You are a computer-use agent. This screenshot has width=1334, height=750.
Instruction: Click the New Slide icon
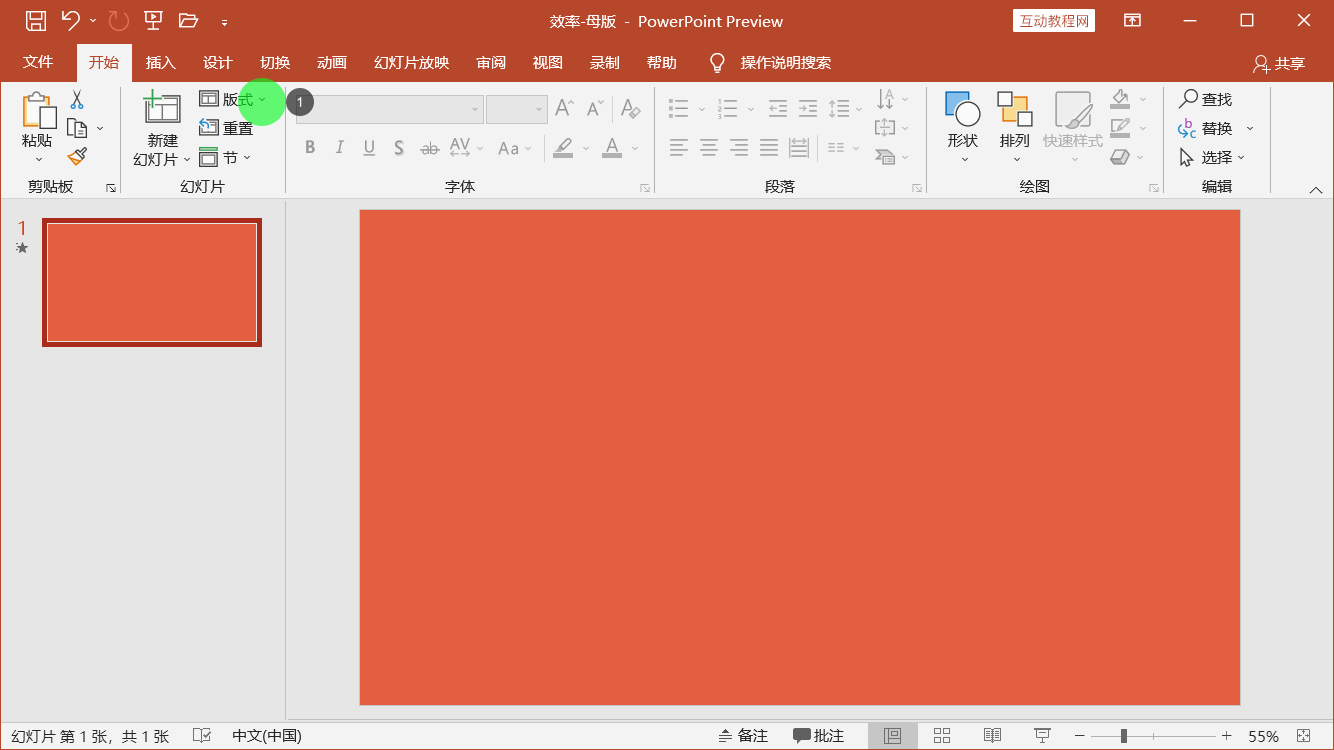[162, 109]
